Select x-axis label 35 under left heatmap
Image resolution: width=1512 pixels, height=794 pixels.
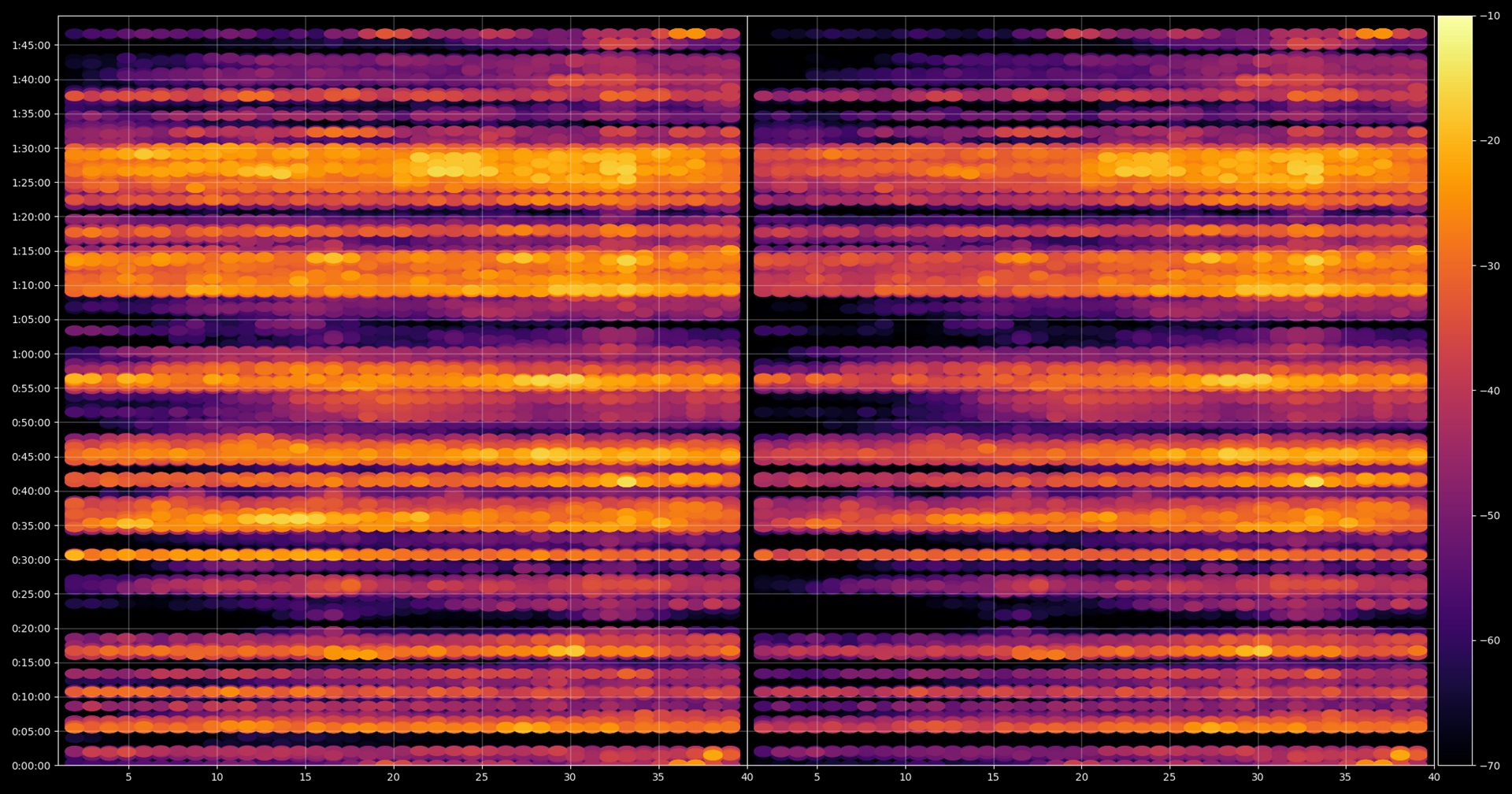(x=658, y=777)
